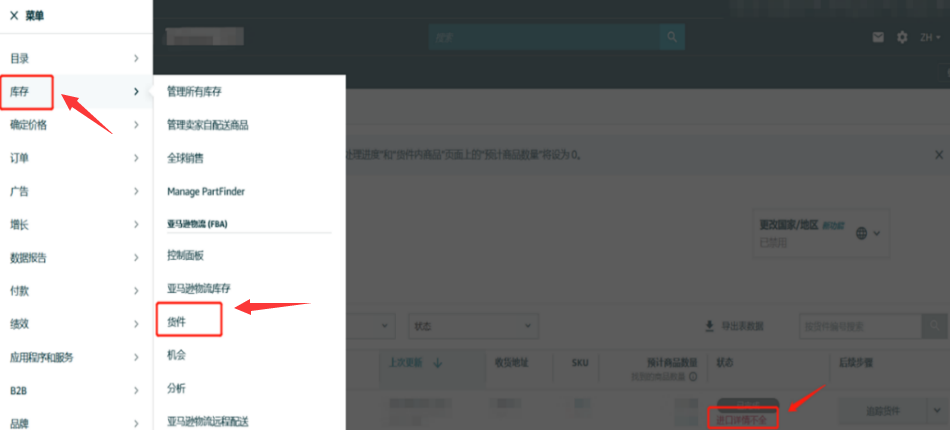Viewport: 950px width, 431px height.
Task: Expand the chevron next to 确定价格
Action: click(136, 125)
